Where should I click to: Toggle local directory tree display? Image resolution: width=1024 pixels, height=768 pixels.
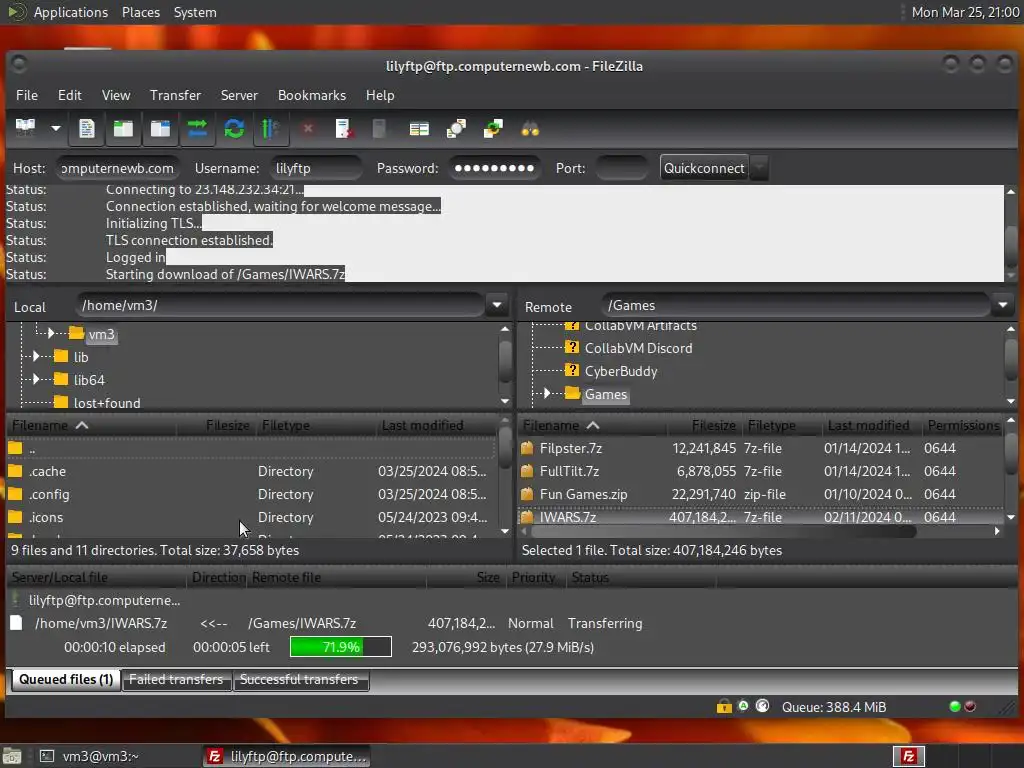click(123, 128)
